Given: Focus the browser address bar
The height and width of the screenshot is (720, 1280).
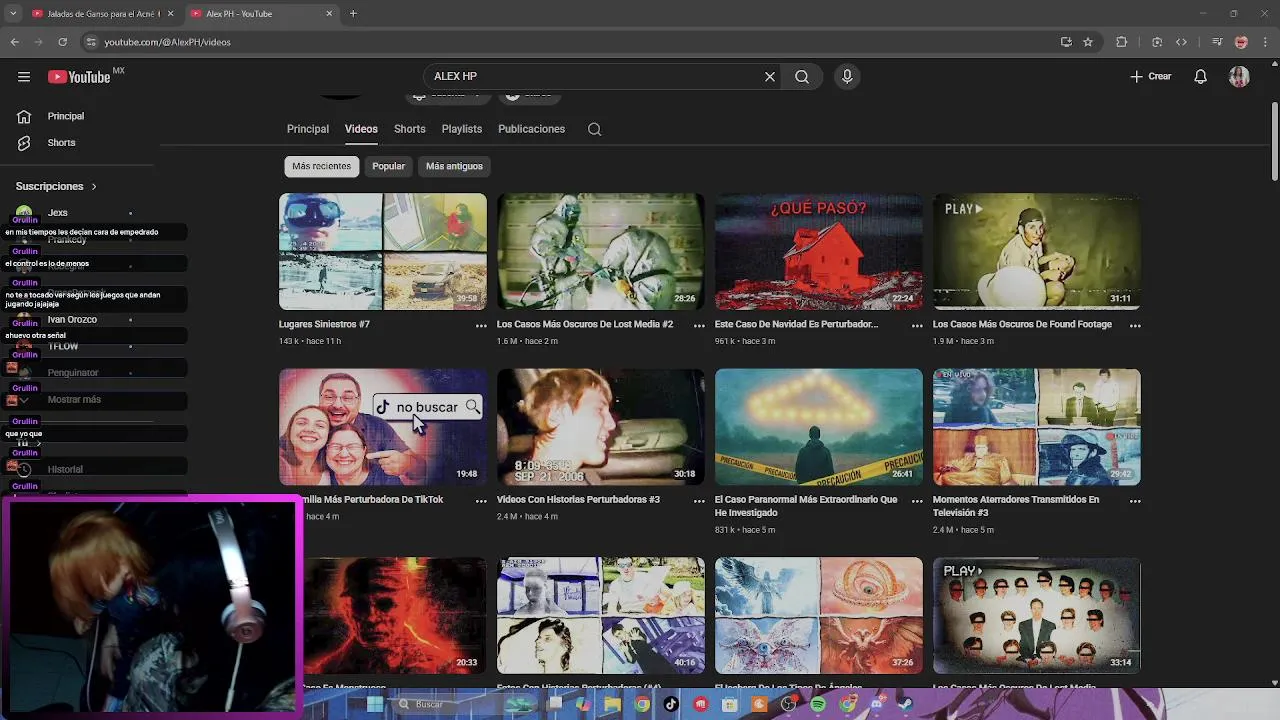Looking at the screenshot, I should pos(570,42).
